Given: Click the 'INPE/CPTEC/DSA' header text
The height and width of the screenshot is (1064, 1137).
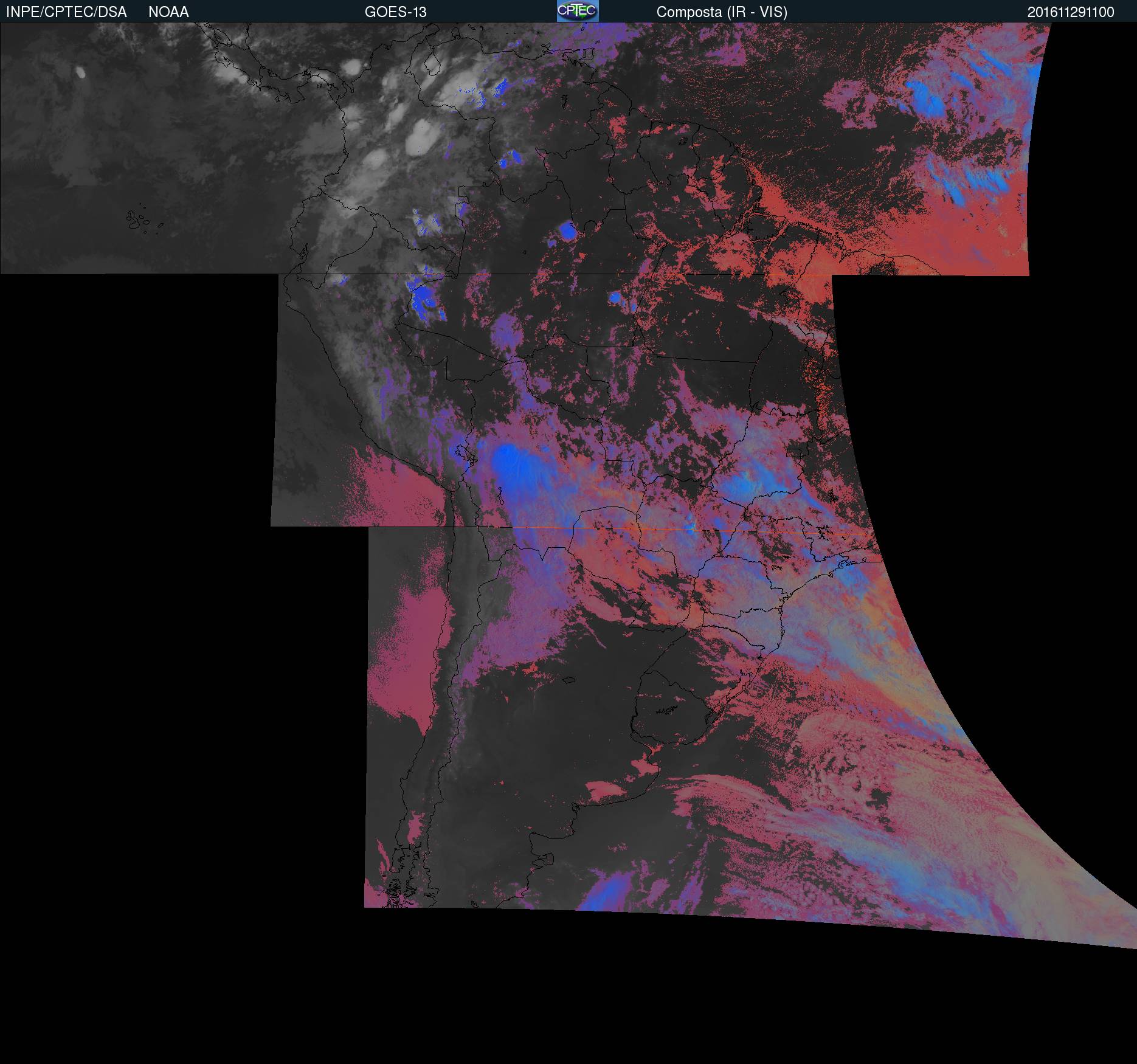Looking at the screenshot, I should (66, 12).
